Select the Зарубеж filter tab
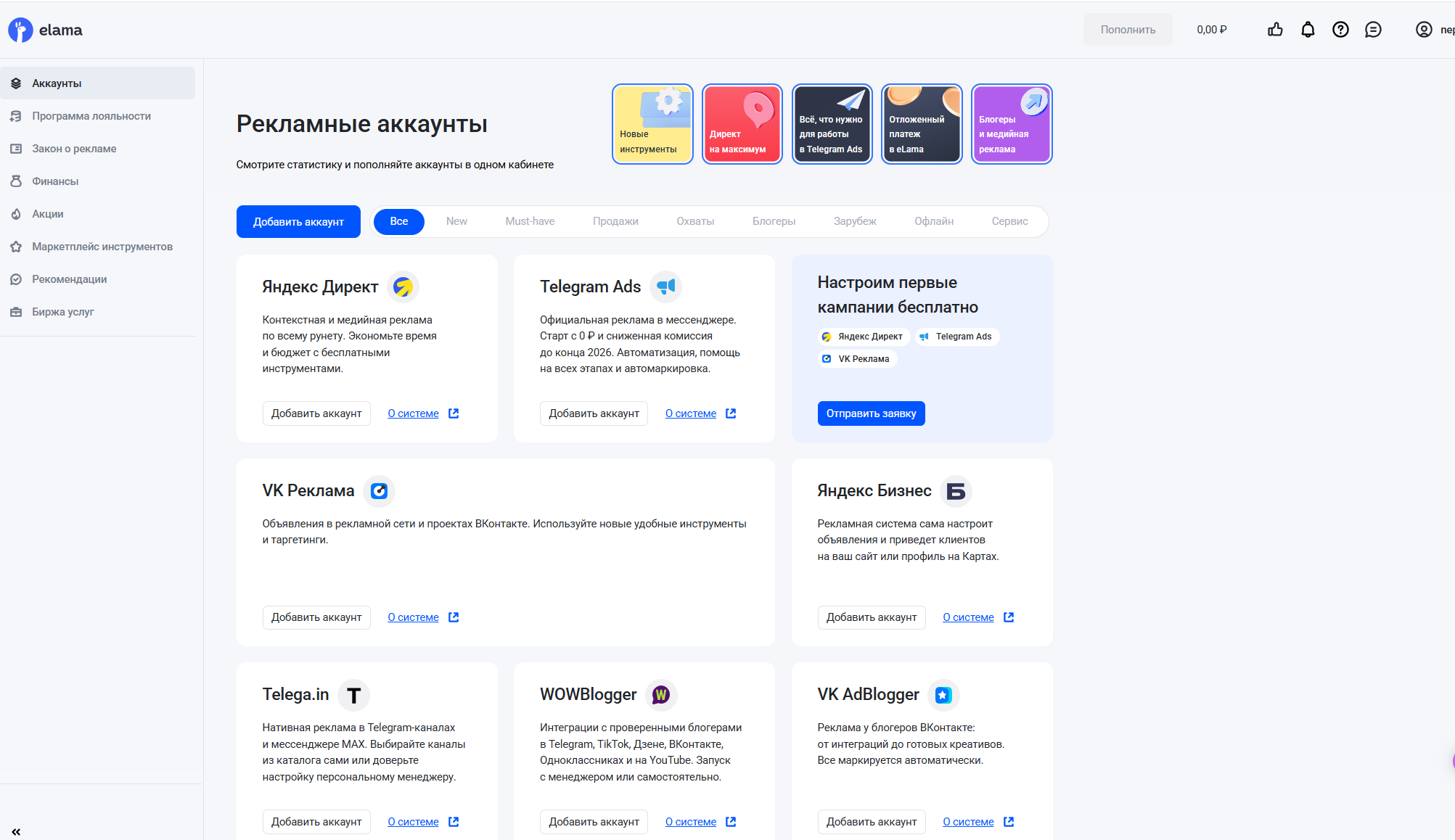1455x840 pixels. (855, 221)
